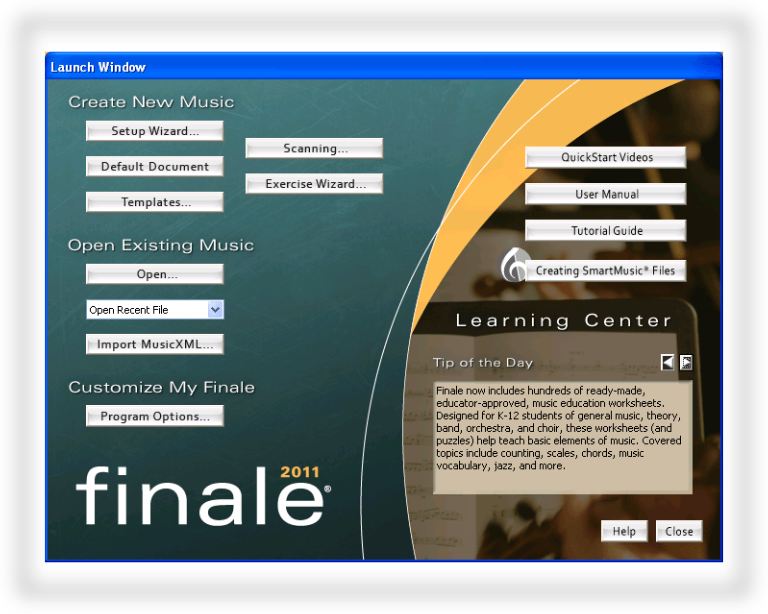Launch the Setup Wizard

click(155, 131)
